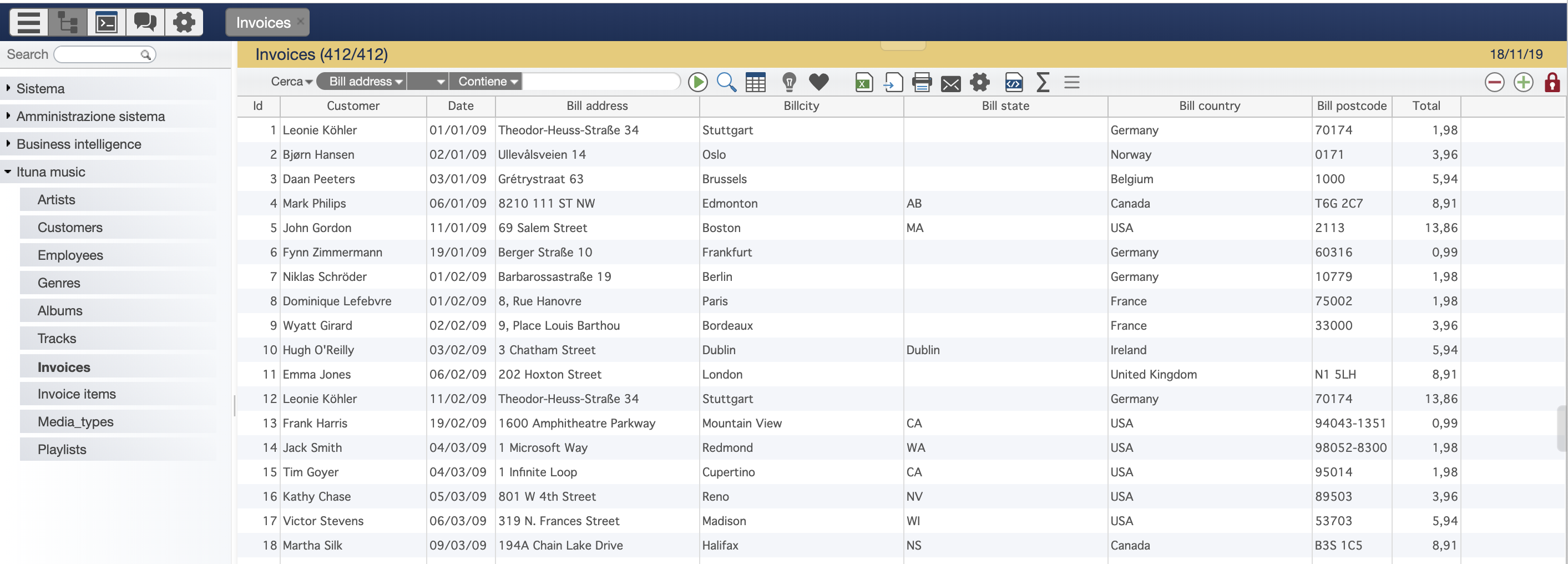Open Media_types in the sidebar
Viewport: 1568px width, 564px height.
pyautogui.click(x=118, y=421)
